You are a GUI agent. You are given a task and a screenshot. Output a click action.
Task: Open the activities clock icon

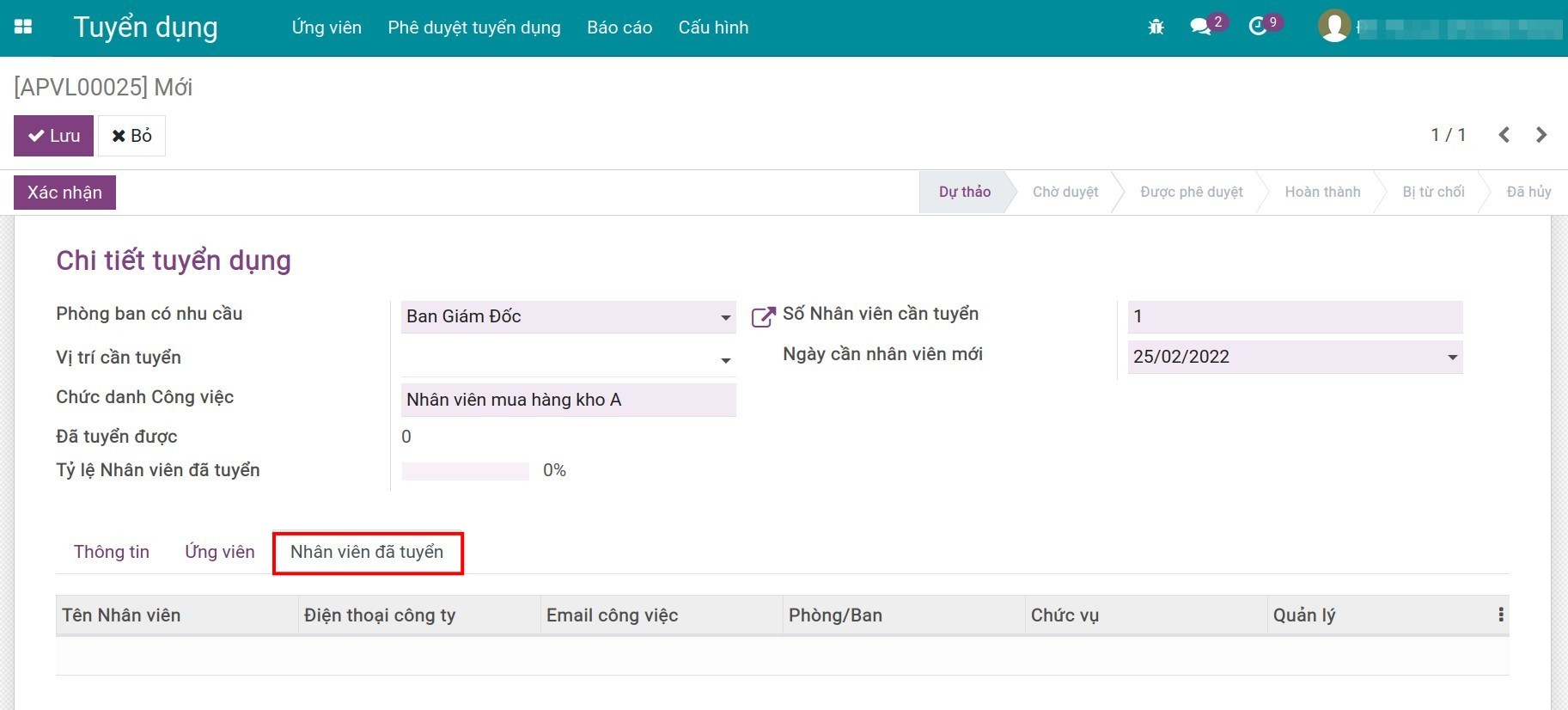point(1258,27)
